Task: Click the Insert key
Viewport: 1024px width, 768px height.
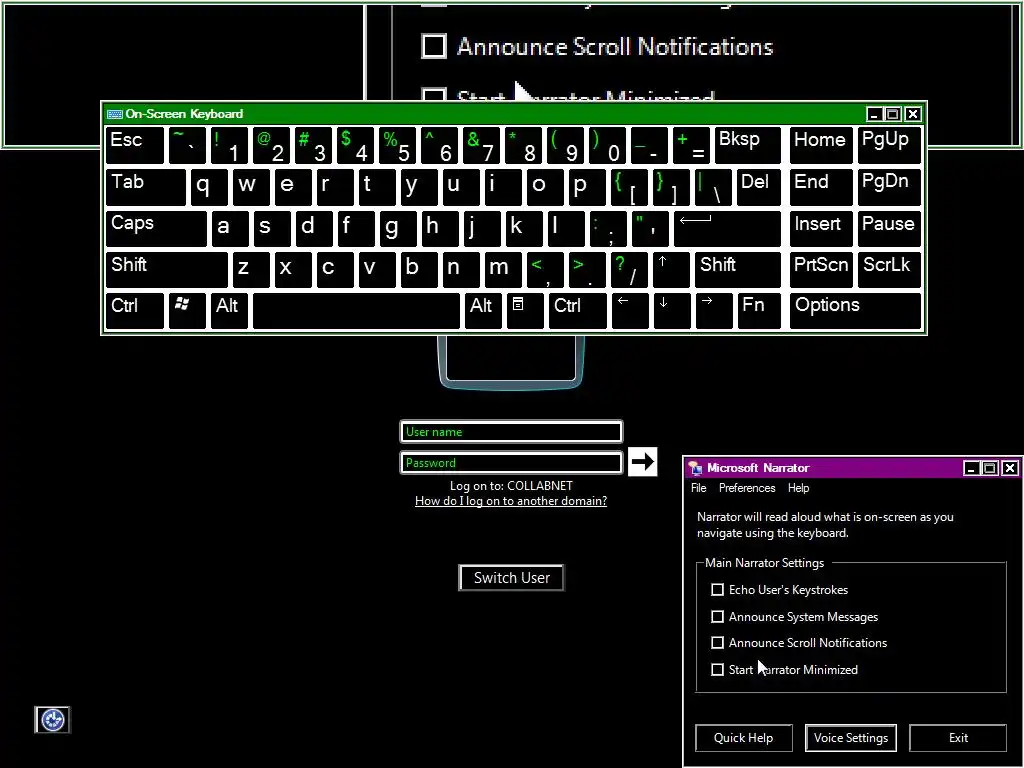Action: [821, 228]
